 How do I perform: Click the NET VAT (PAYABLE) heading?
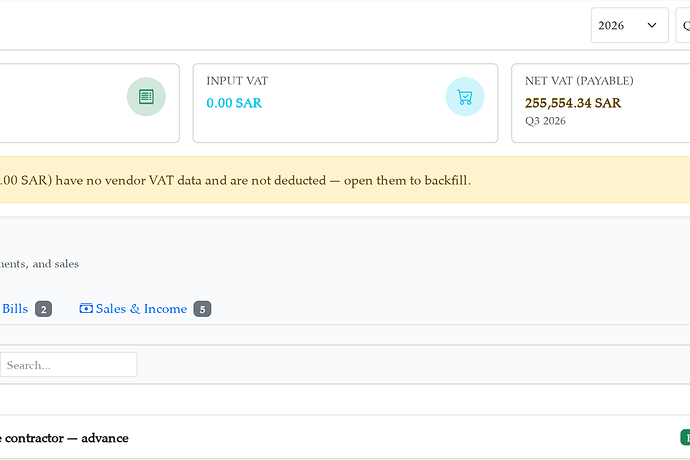tap(579, 81)
